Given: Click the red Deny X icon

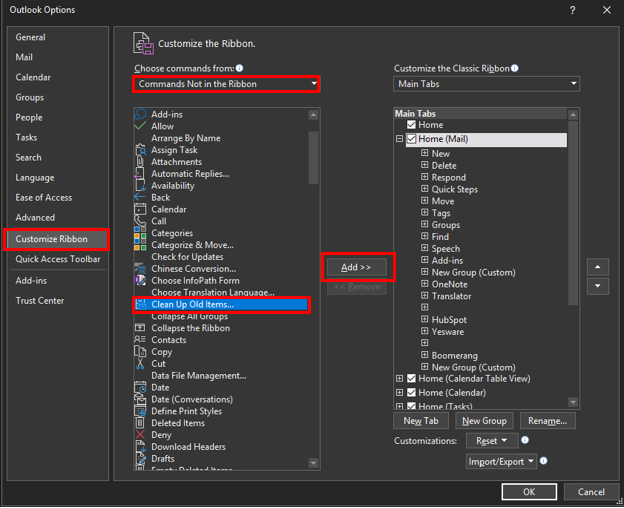Looking at the screenshot, I should coord(140,435).
